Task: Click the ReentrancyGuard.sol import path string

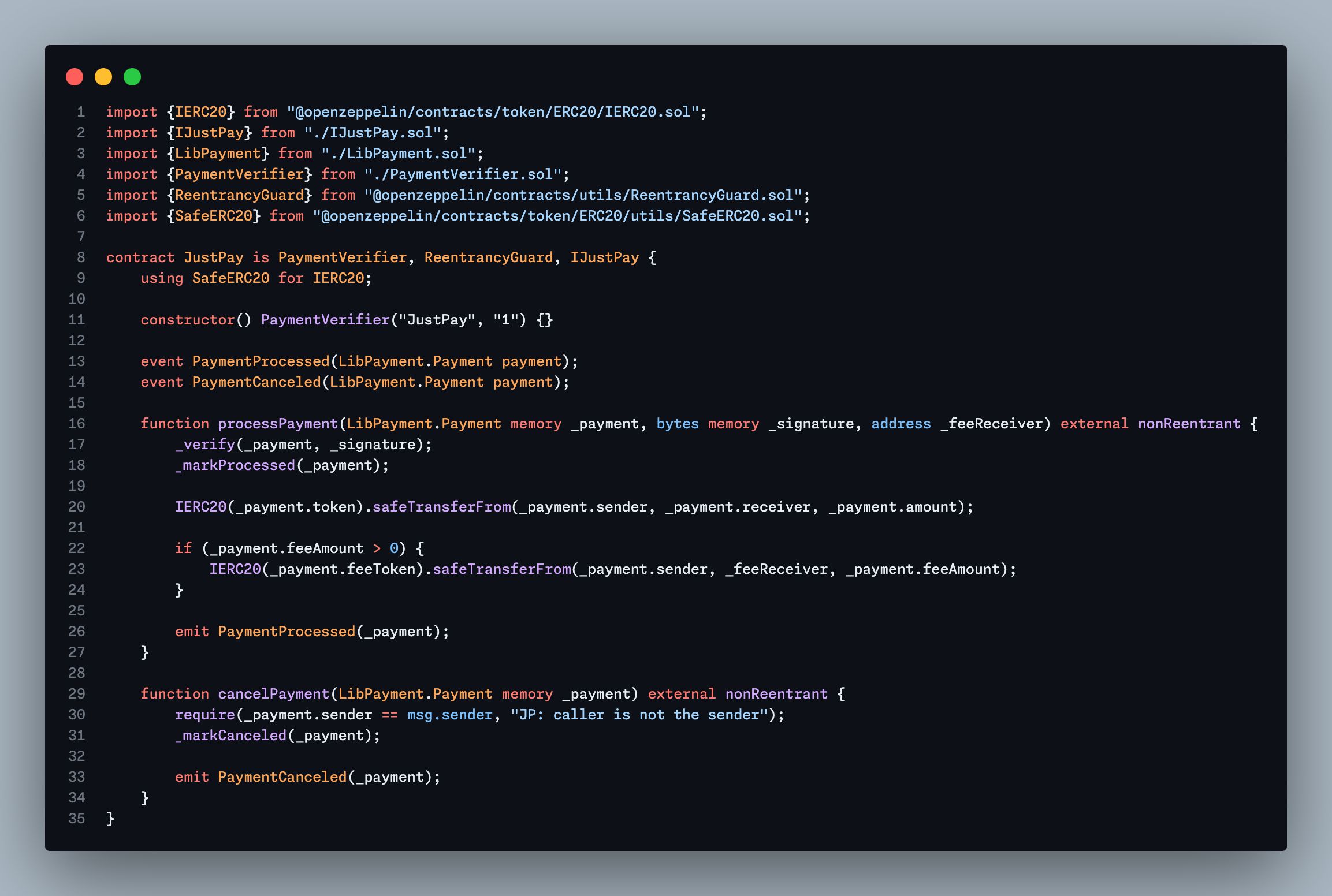Action: [x=583, y=195]
